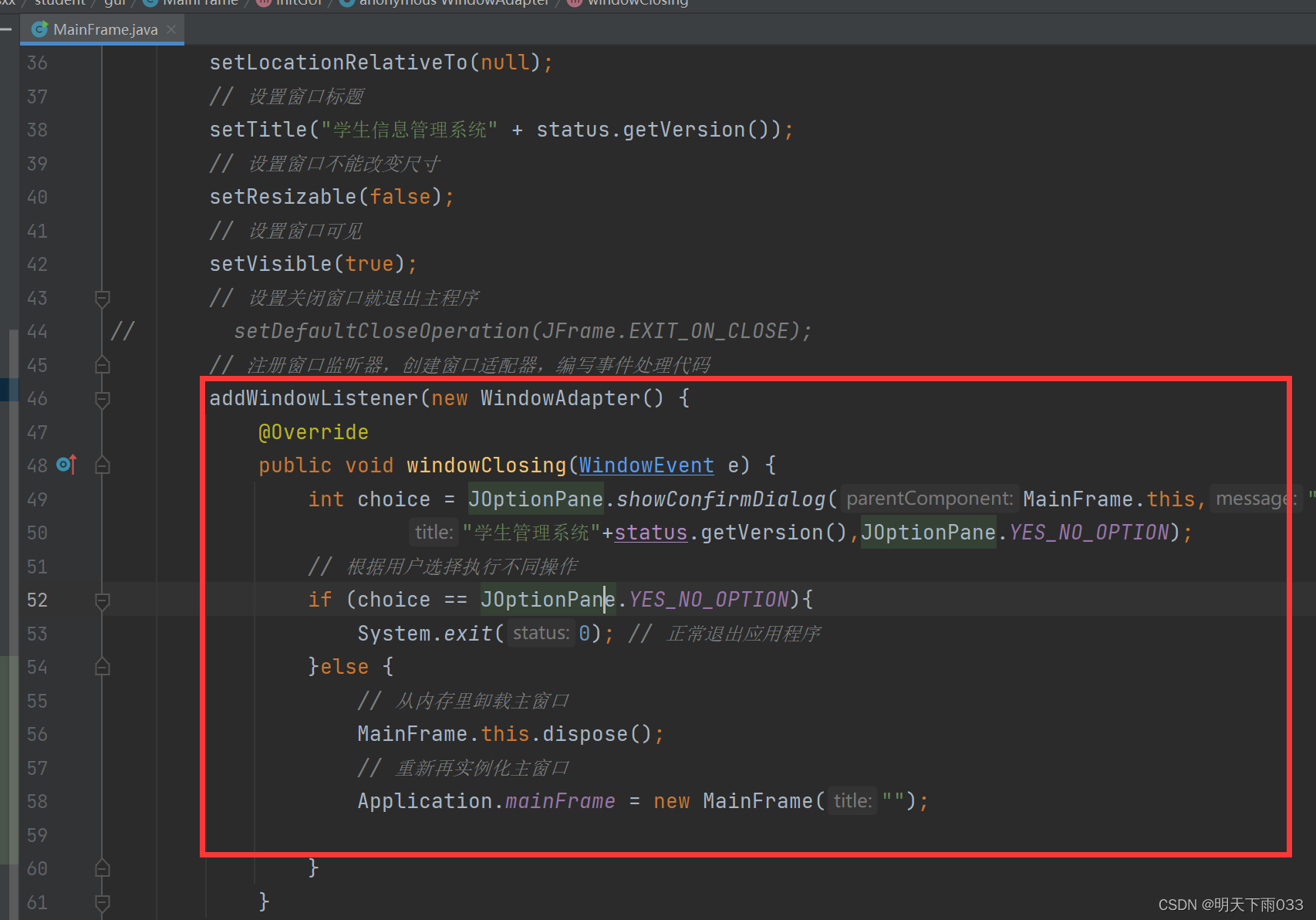The width and height of the screenshot is (1316, 920).
Task: Click the title: inlay hint on line 50
Action: (434, 533)
